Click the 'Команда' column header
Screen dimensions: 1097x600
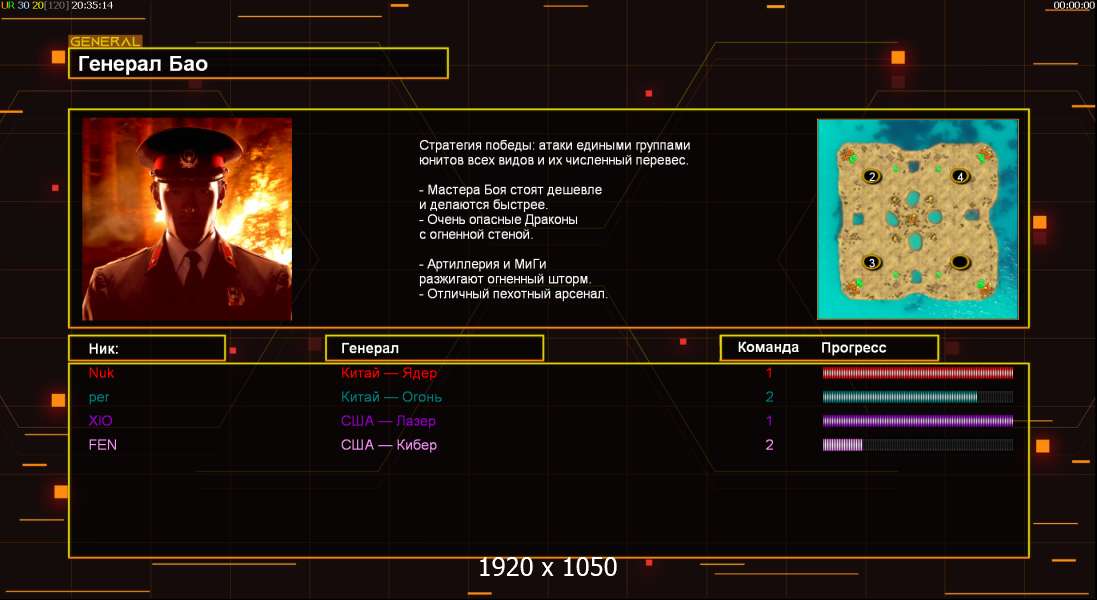(x=768, y=348)
